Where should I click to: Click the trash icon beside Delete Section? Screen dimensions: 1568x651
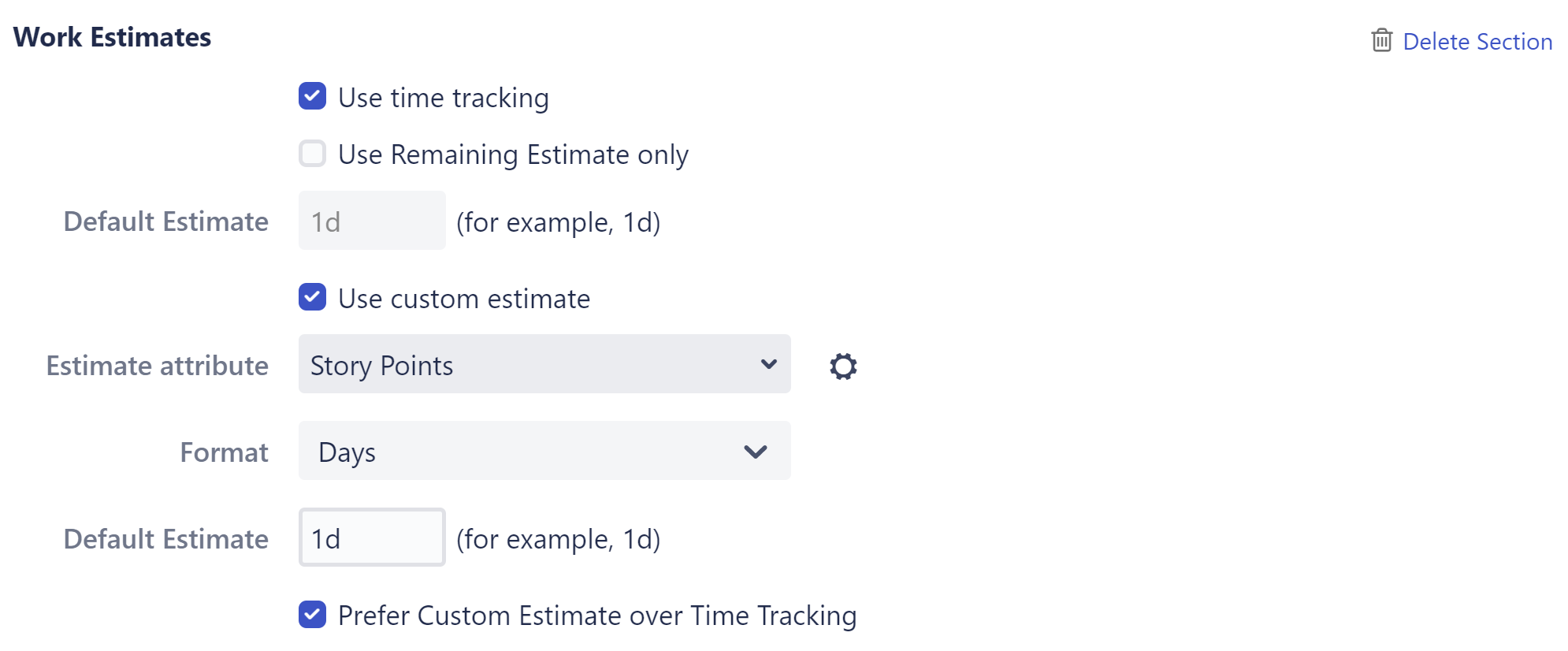(1381, 40)
